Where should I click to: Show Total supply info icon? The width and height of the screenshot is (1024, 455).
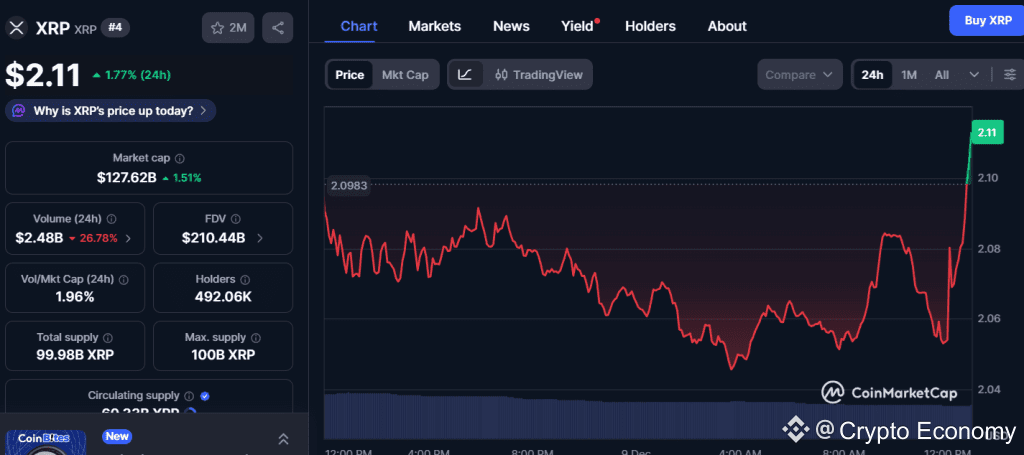coord(108,337)
